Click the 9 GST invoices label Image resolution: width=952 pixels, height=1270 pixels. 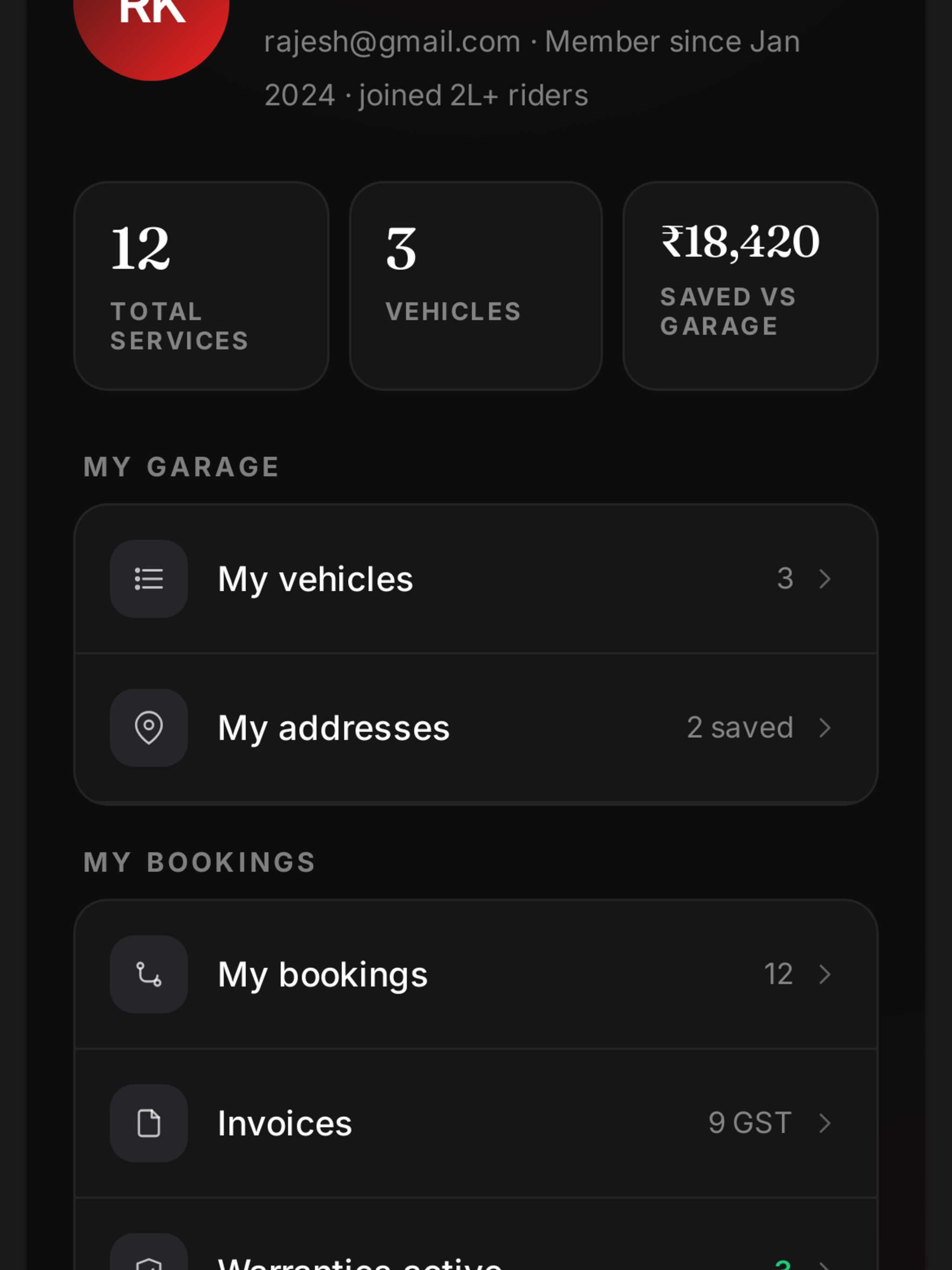[750, 1123]
